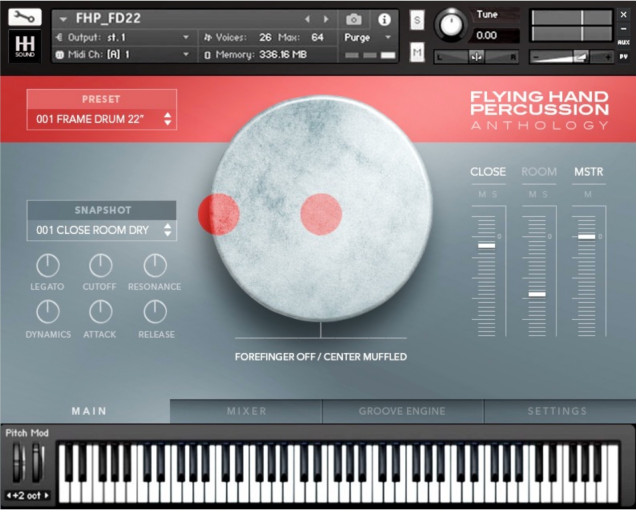Click the CLOSE channel fader handle
The width and height of the screenshot is (637, 512).
(x=486, y=245)
